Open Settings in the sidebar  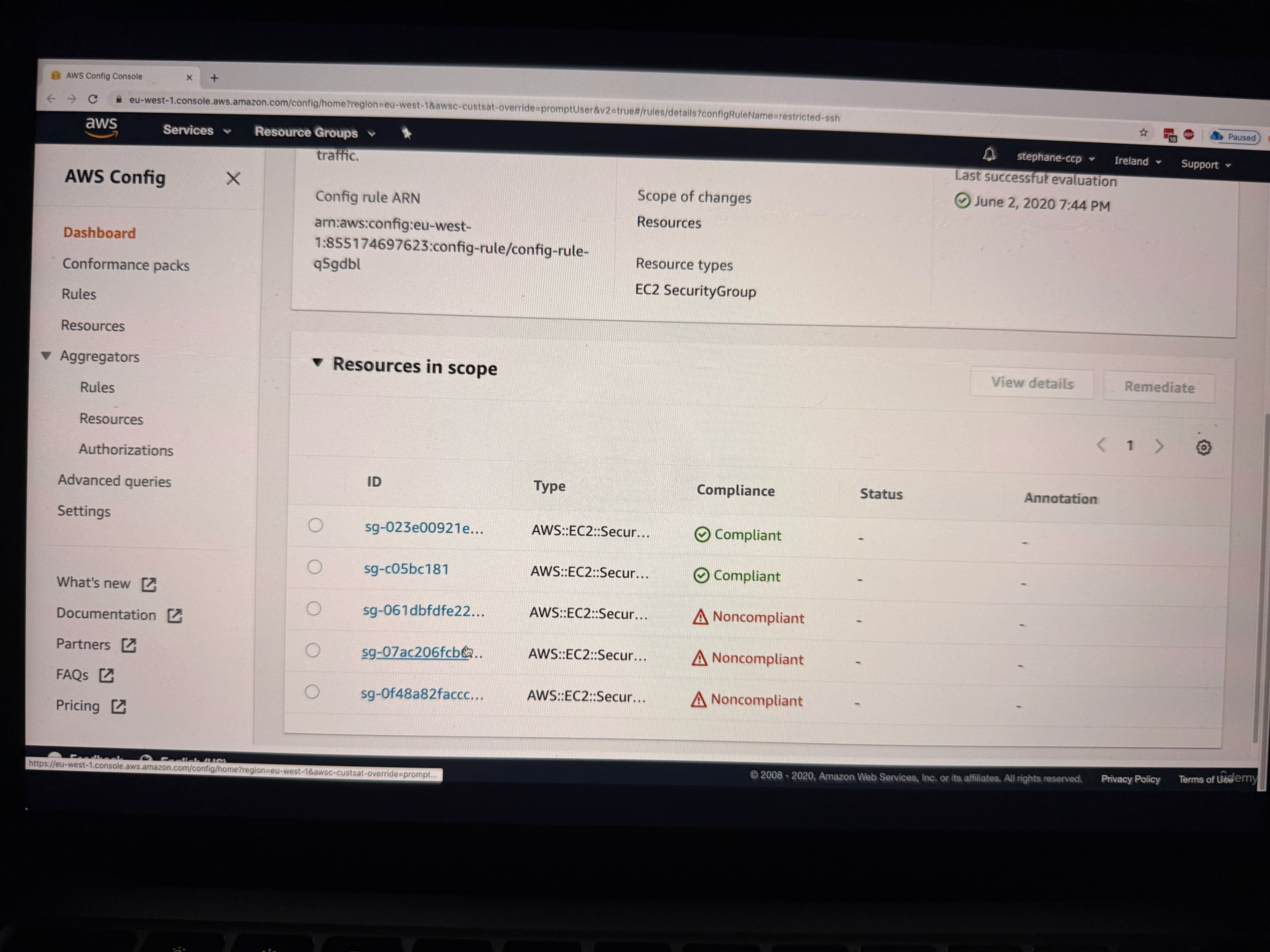click(84, 511)
